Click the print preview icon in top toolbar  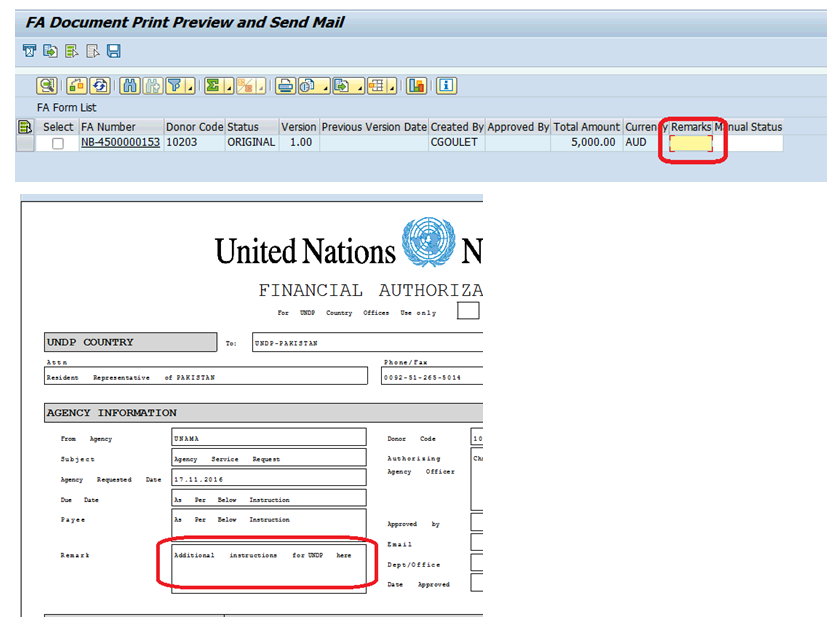29,51
